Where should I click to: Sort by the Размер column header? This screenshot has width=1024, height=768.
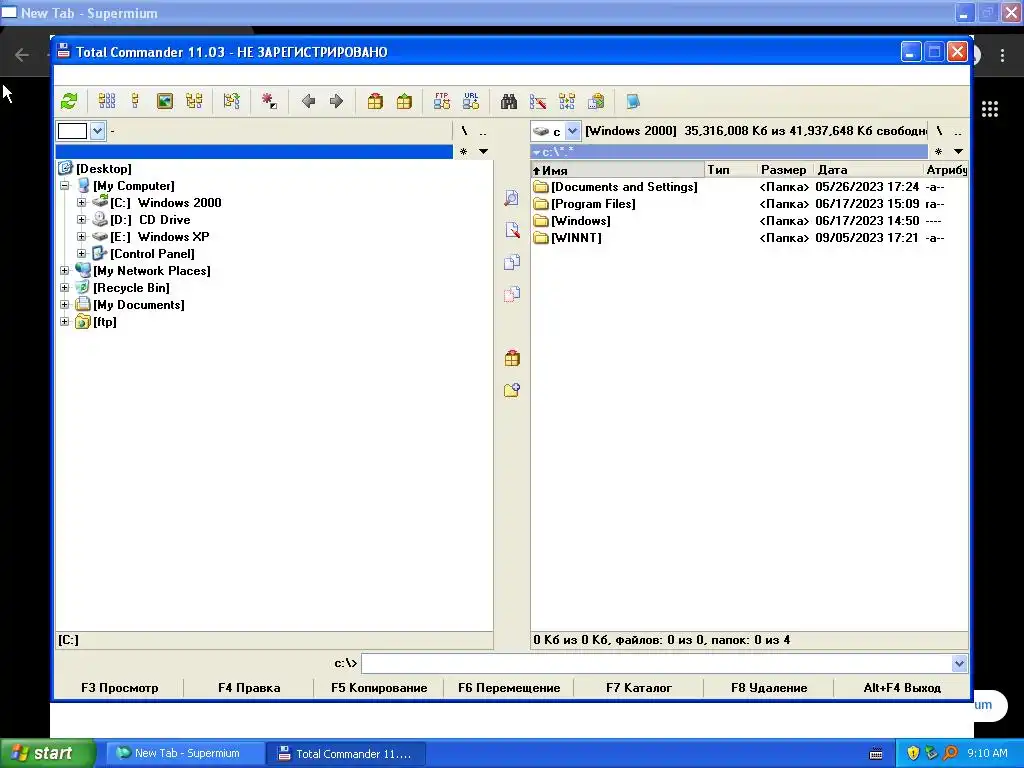click(x=786, y=170)
